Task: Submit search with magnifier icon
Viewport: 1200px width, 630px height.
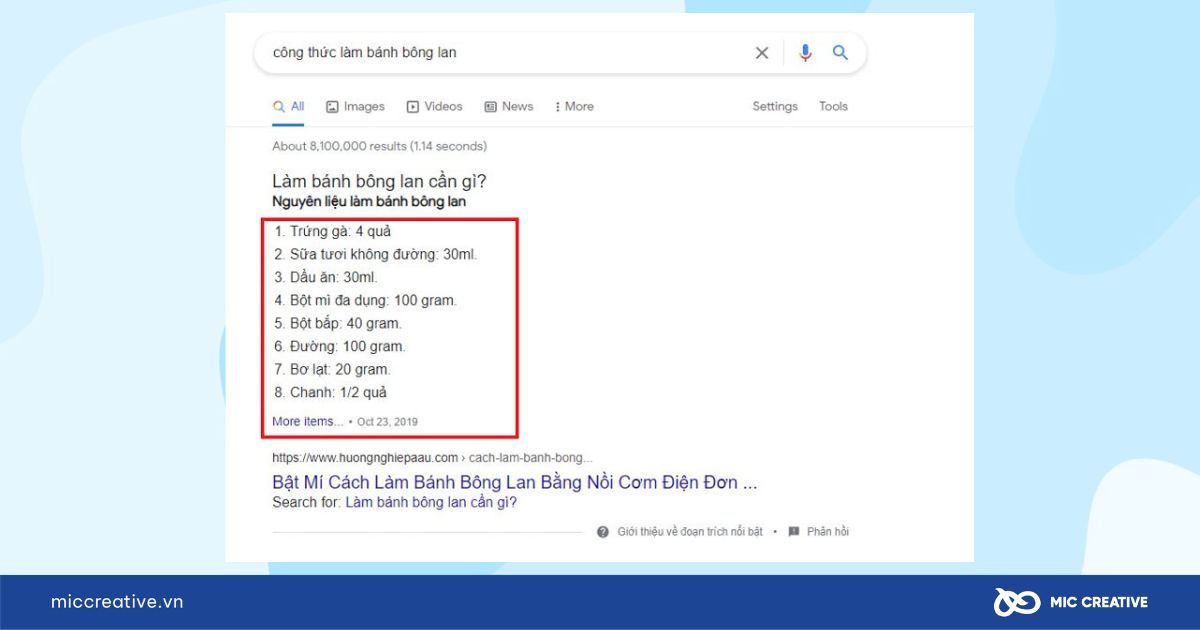Action: coord(840,53)
